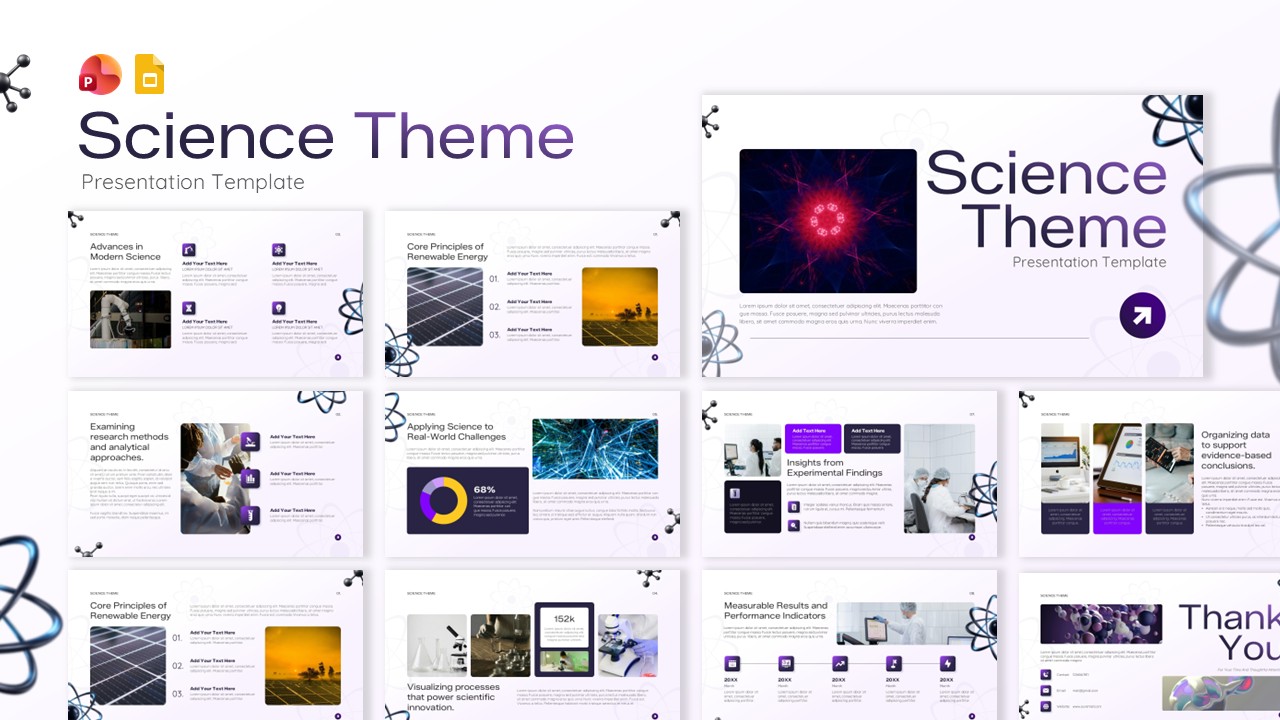Click the purple arrow button on the Science Theme cover
Screen dimensions: 1280x720
click(x=1142, y=315)
